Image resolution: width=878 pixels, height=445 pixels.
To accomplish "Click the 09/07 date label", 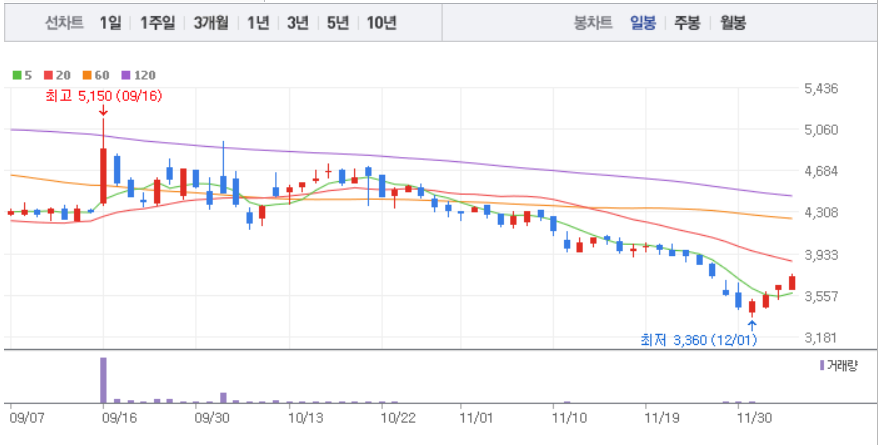I will point(26,419).
